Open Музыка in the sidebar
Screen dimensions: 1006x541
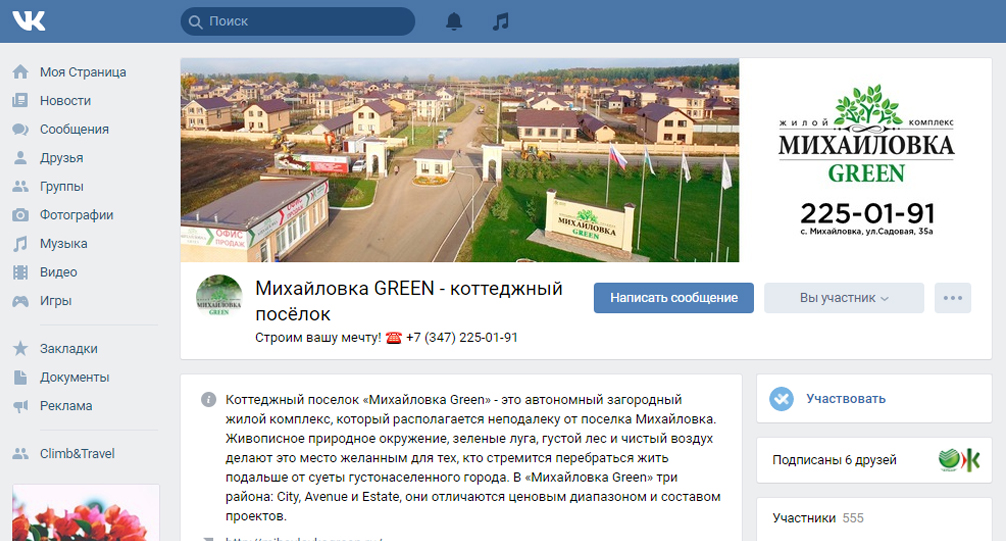coord(64,243)
